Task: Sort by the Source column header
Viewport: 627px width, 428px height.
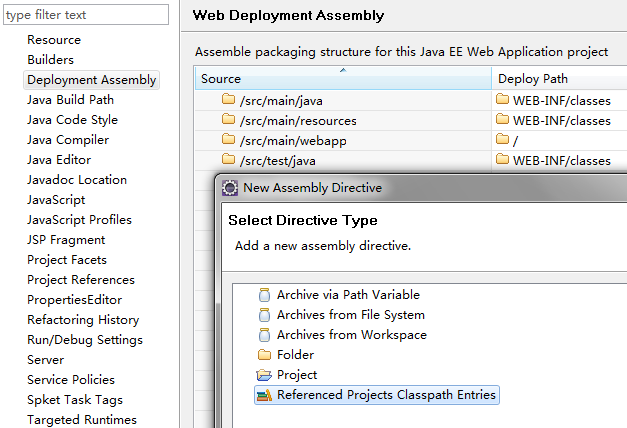Action: coord(342,79)
